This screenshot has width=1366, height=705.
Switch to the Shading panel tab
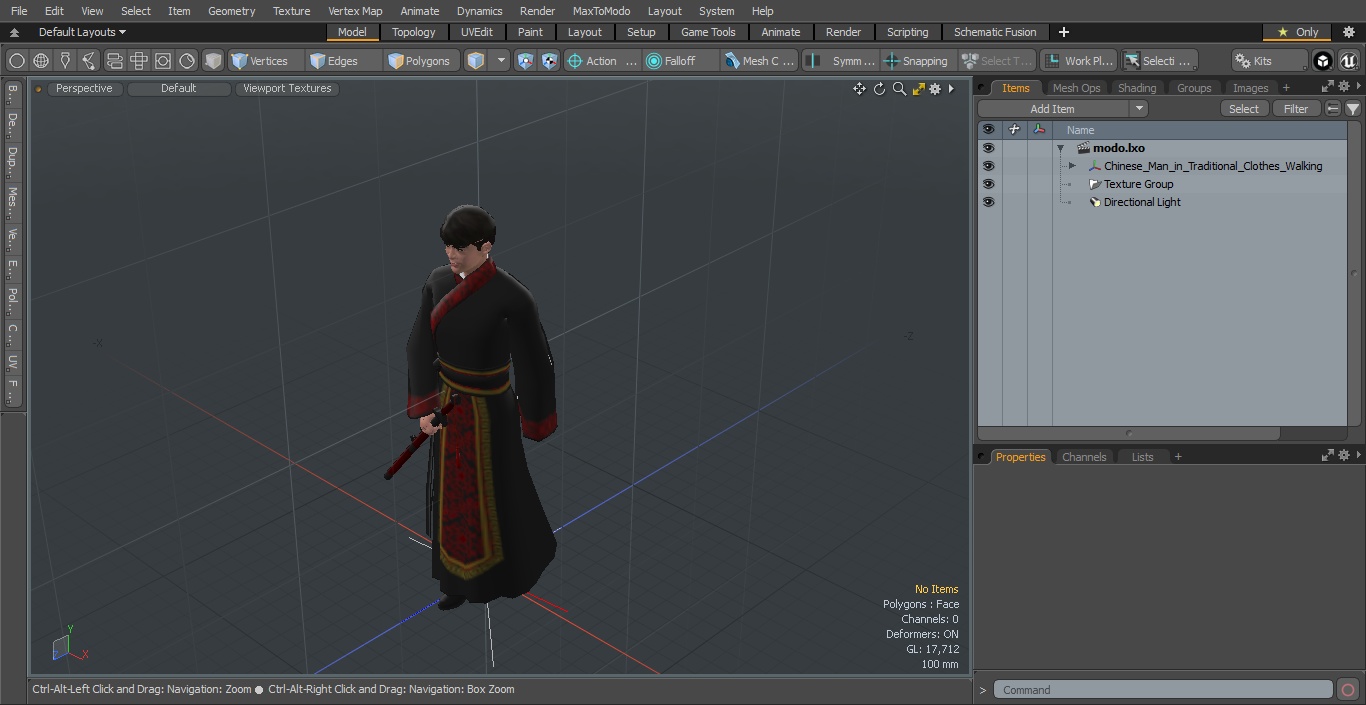coord(1136,88)
